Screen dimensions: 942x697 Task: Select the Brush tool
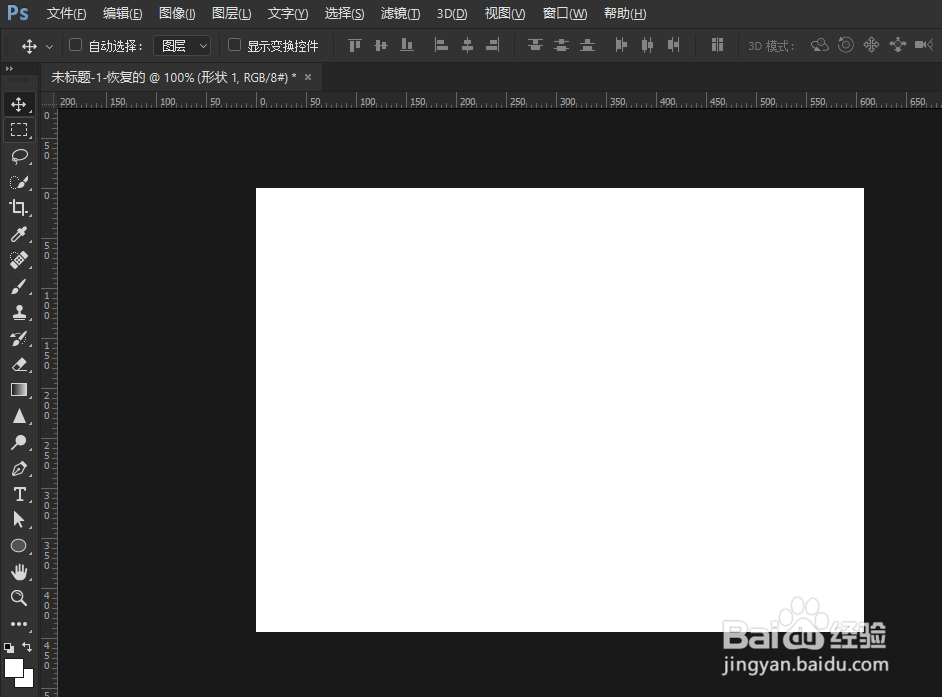19,287
